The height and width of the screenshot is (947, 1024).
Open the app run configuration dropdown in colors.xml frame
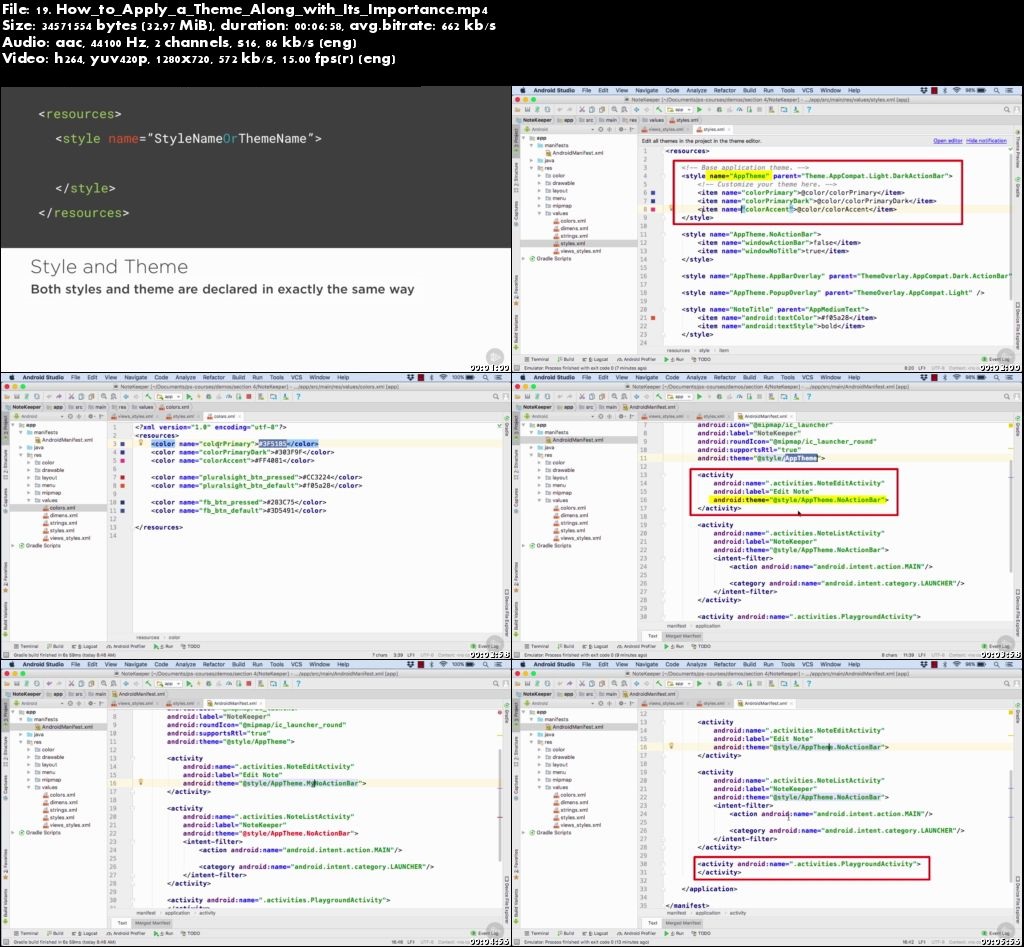[168, 396]
